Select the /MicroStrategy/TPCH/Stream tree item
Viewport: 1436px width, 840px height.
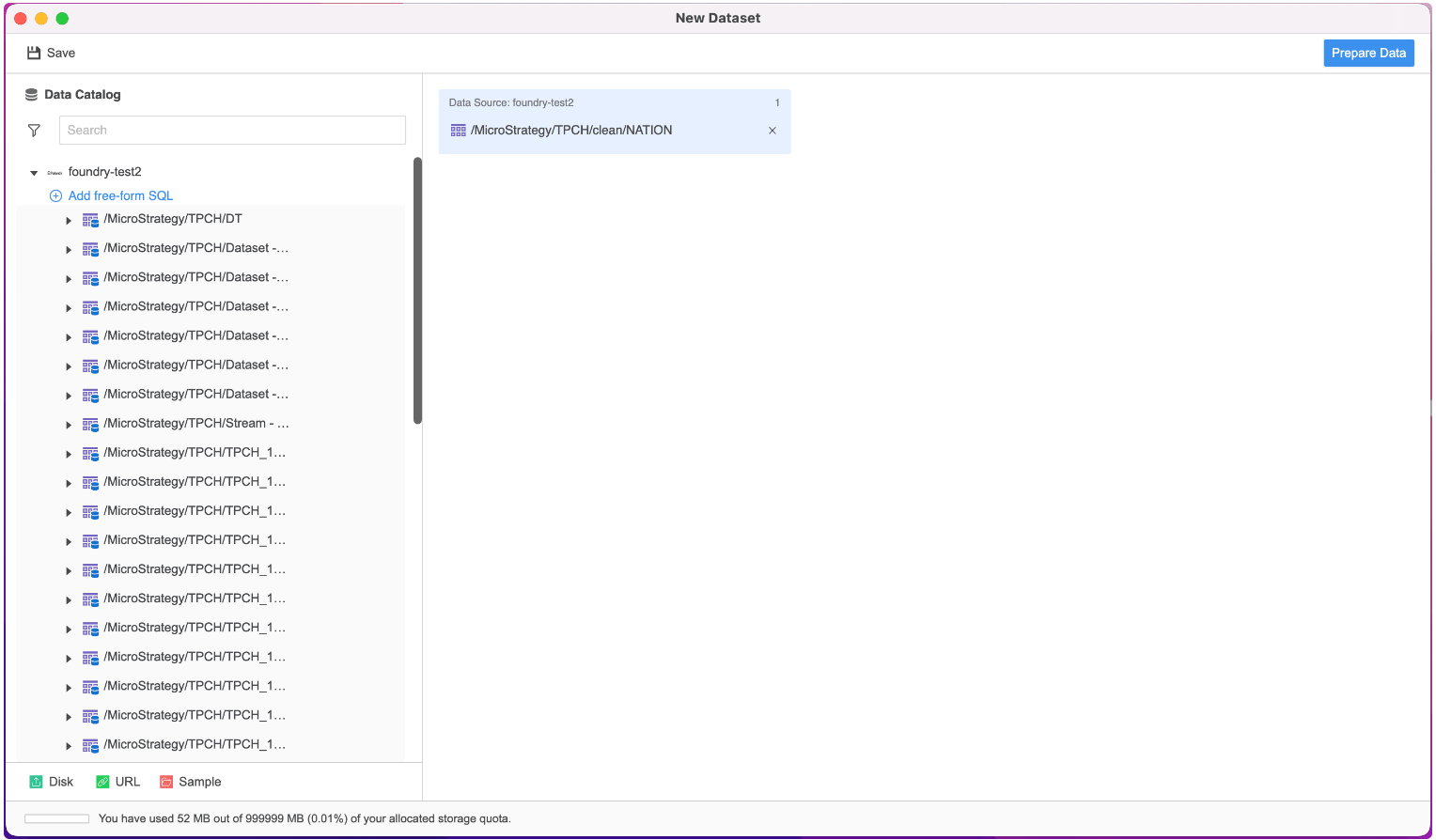point(195,424)
